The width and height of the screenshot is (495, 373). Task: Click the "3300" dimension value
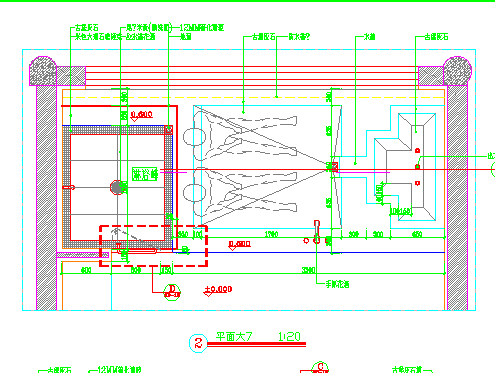point(308,270)
